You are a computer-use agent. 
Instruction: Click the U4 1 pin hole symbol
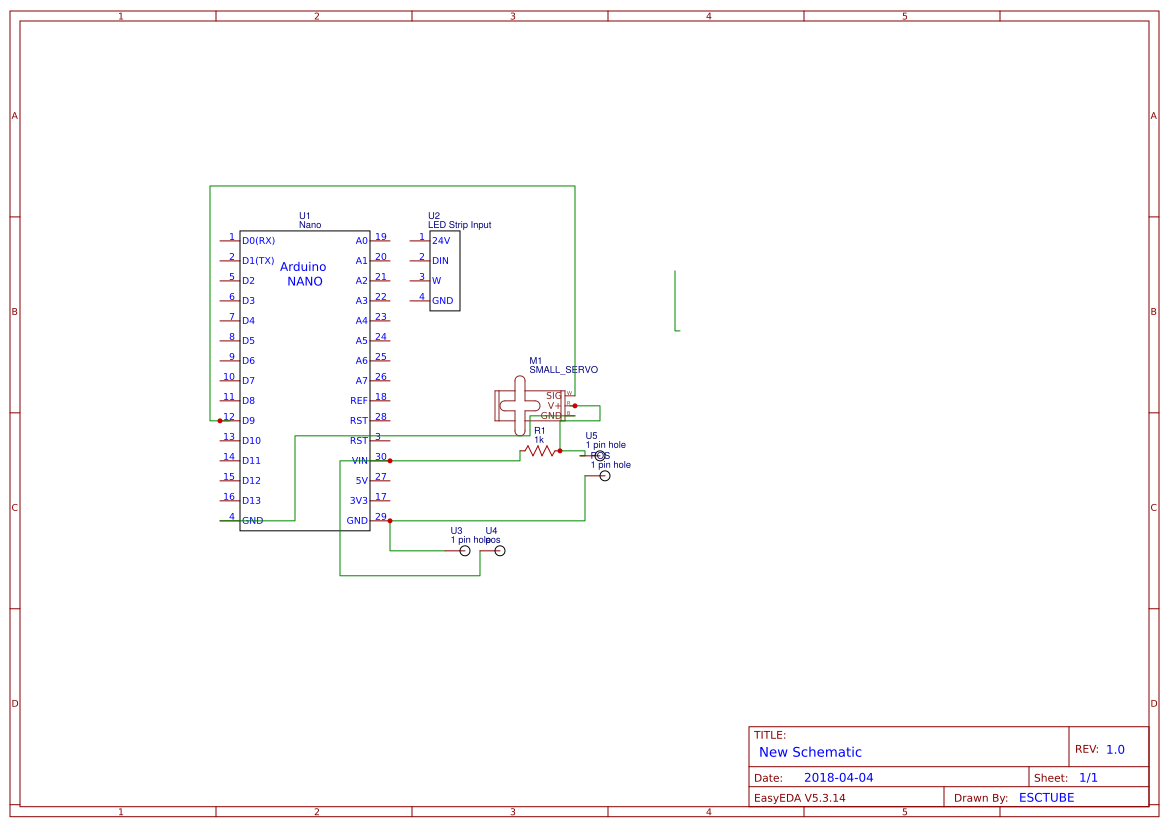pyautogui.click(x=501, y=549)
